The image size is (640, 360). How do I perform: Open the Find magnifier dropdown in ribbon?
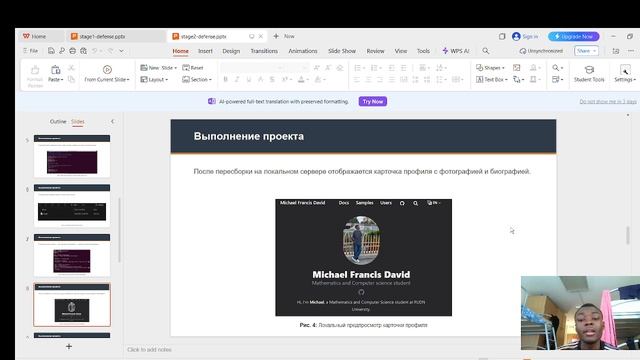562,68
